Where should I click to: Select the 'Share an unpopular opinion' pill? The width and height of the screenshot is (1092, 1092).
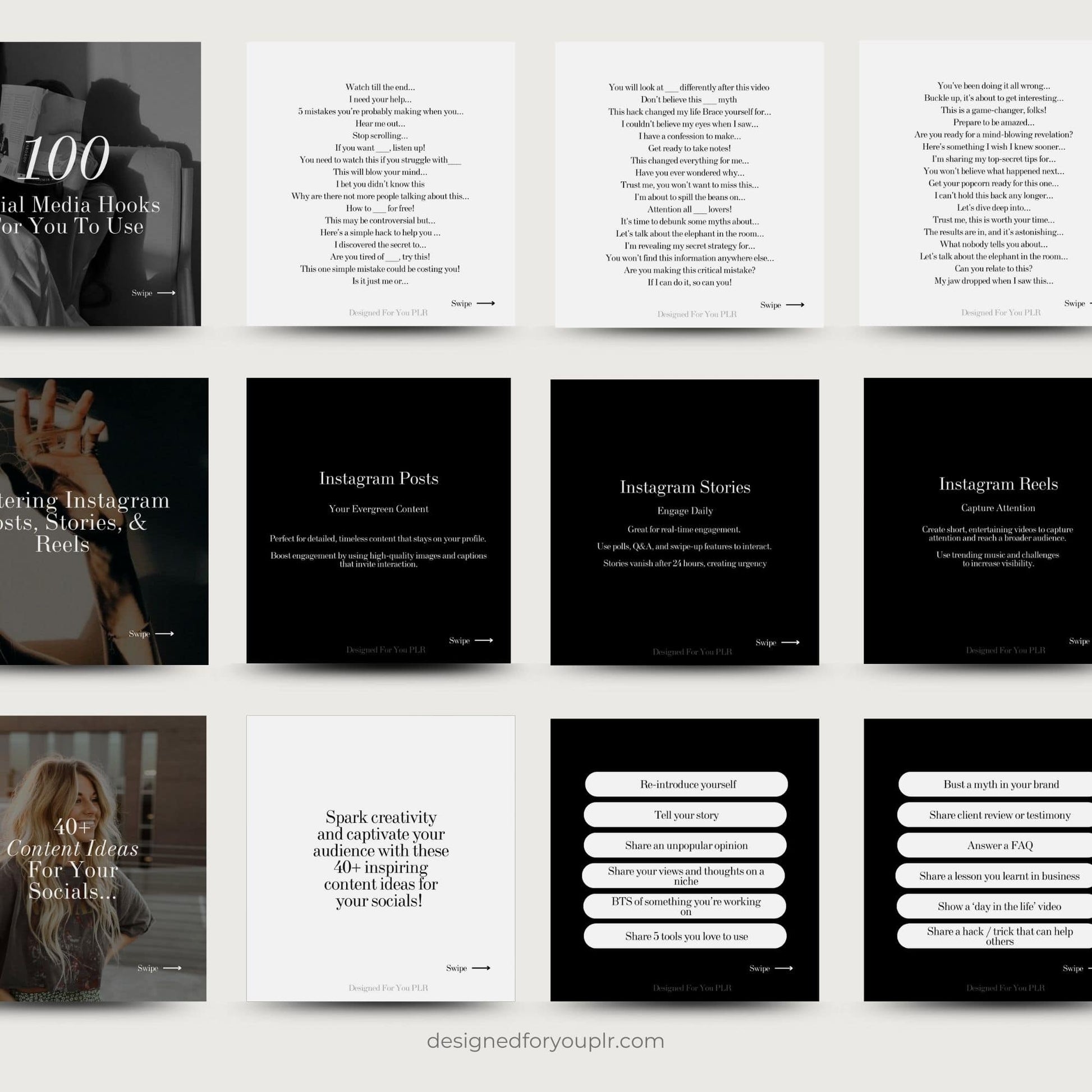(685, 846)
